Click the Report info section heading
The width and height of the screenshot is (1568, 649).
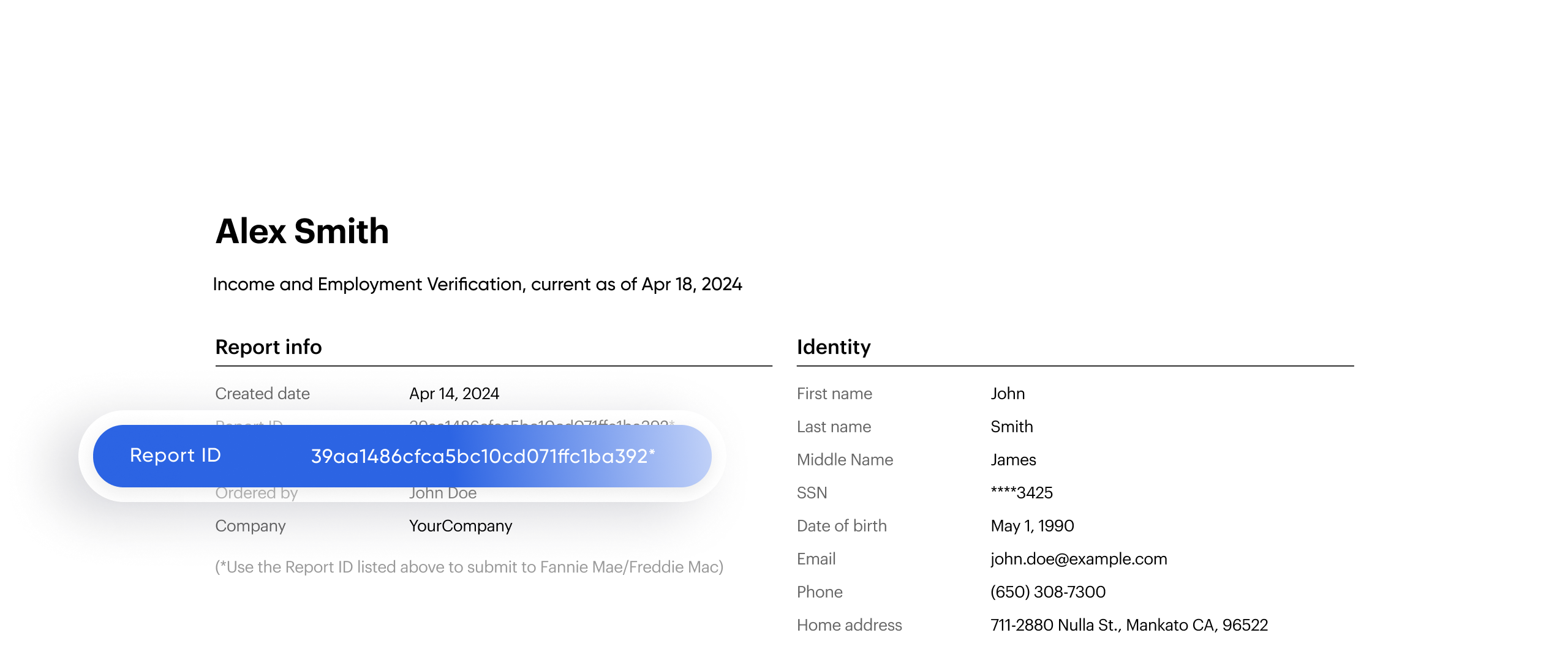tap(268, 347)
